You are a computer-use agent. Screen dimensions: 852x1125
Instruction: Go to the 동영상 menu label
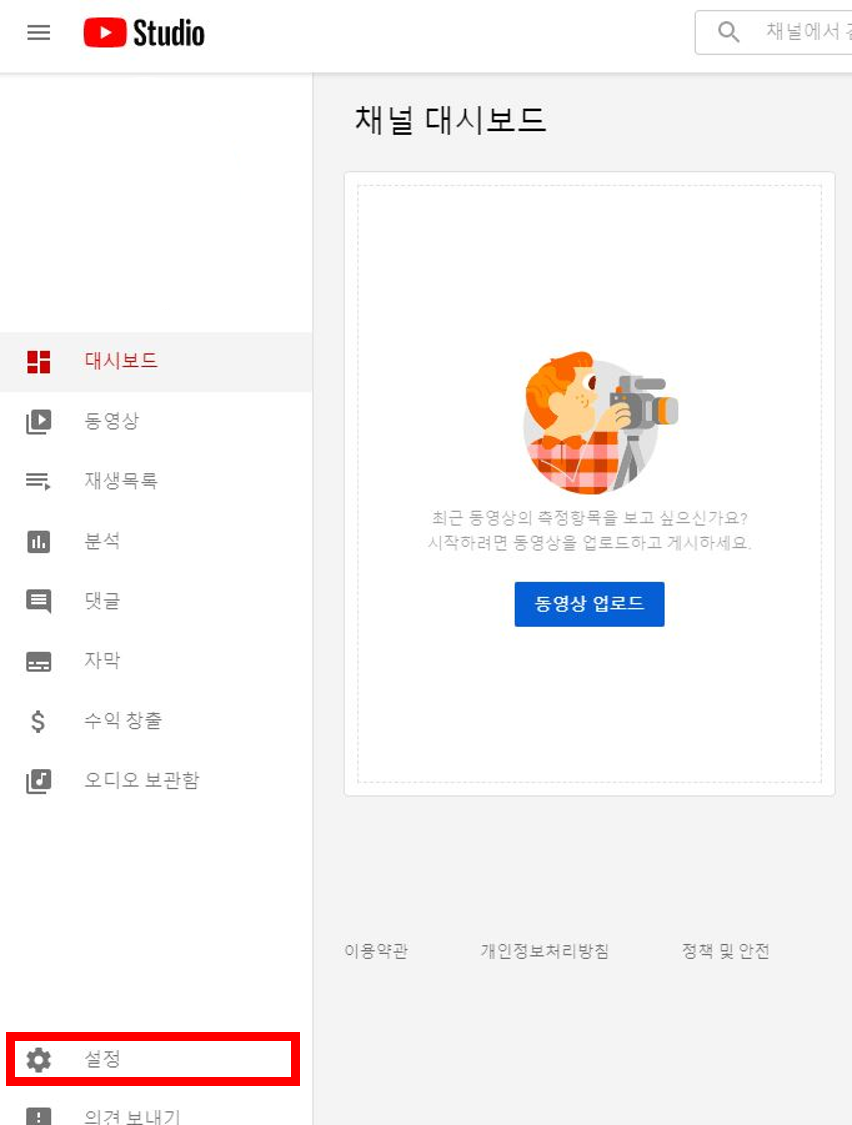[x=111, y=420]
